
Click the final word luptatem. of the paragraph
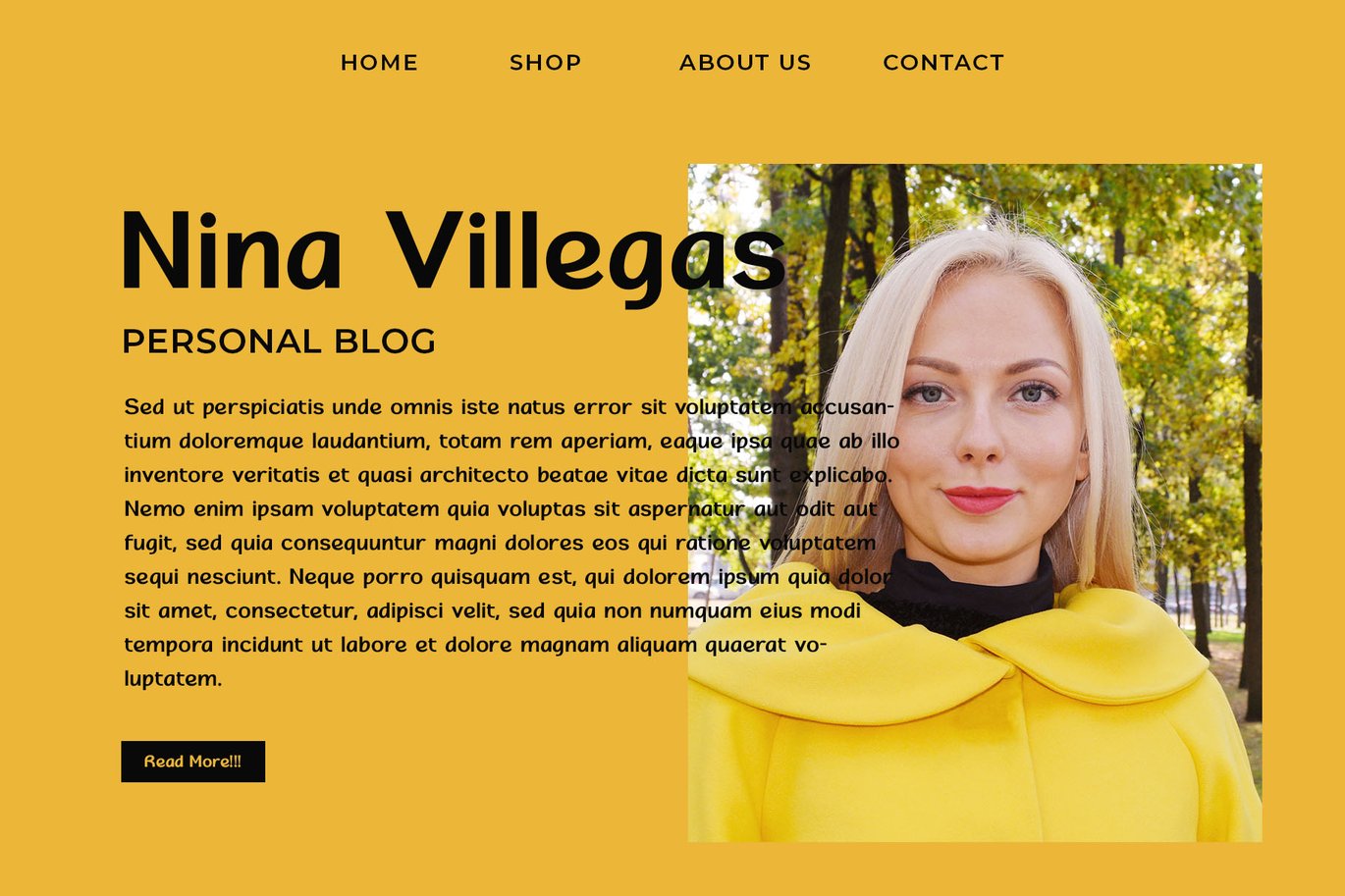(173, 678)
